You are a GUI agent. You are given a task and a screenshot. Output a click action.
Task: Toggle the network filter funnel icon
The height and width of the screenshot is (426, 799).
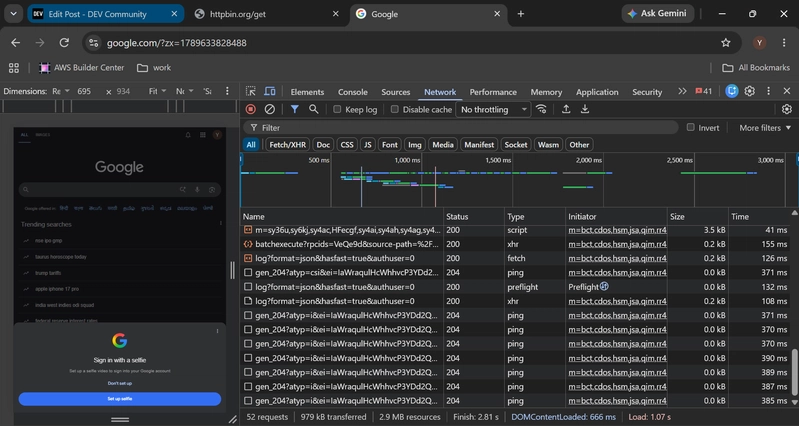[x=295, y=109]
